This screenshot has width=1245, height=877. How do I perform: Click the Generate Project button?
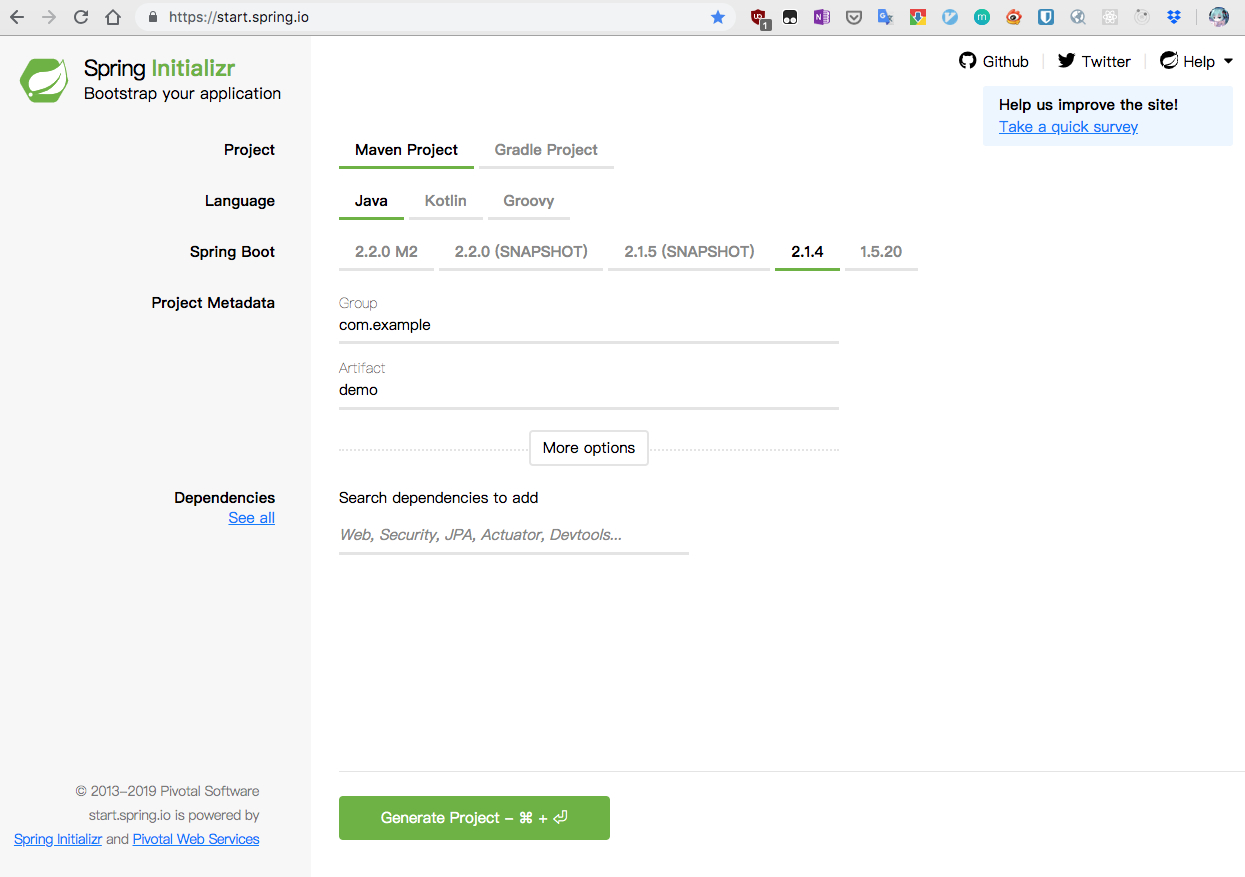coord(474,818)
